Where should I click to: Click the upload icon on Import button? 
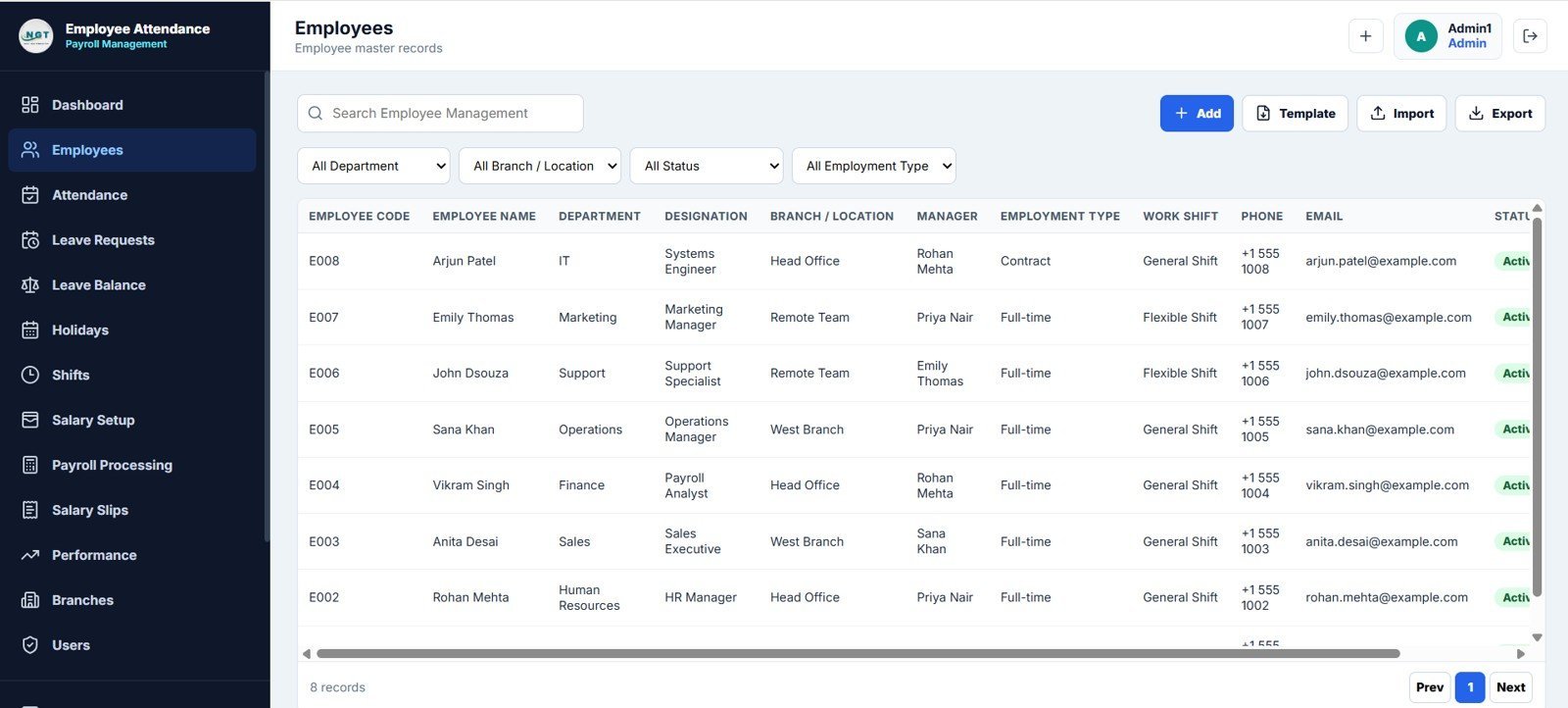1378,114
